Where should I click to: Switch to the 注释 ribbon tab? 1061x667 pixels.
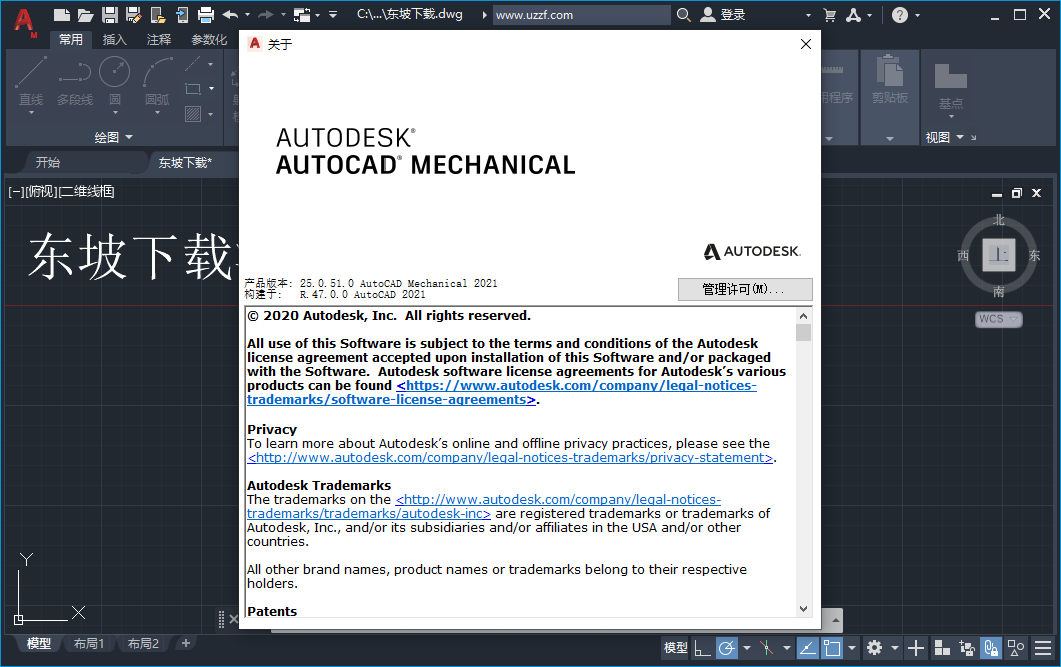coord(159,39)
